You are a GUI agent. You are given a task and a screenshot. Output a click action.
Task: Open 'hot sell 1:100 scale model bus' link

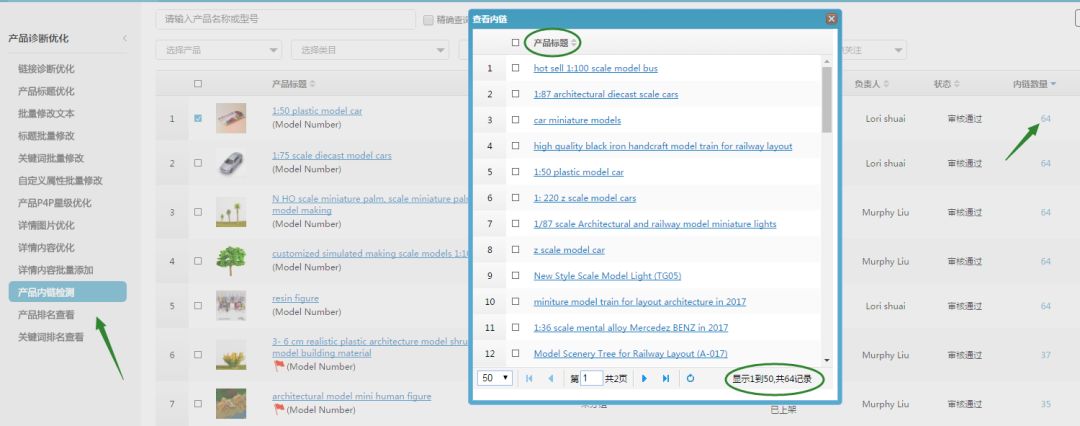click(x=595, y=68)
